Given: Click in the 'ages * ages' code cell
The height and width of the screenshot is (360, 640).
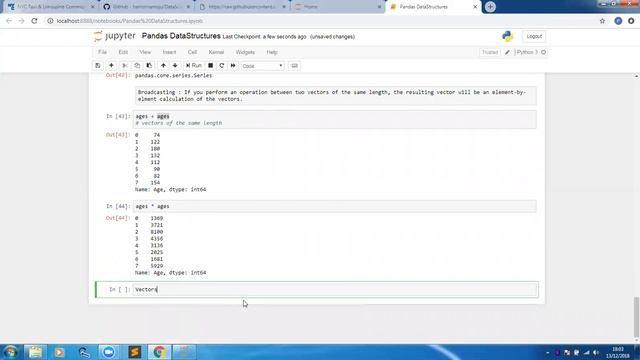Looking at the screenshot, I should click(x=335, y=207).
